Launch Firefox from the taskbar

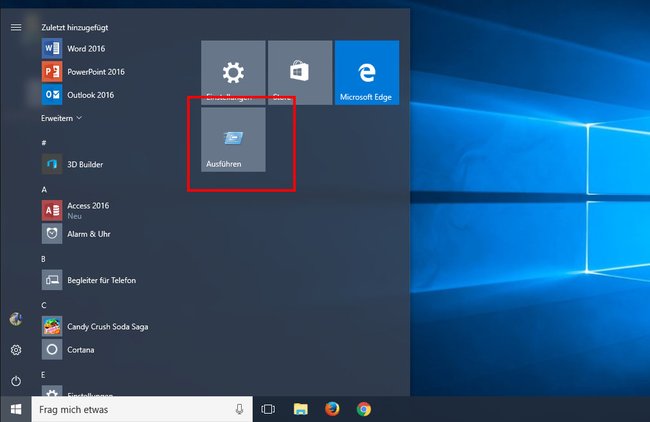(x=332, y=409)
